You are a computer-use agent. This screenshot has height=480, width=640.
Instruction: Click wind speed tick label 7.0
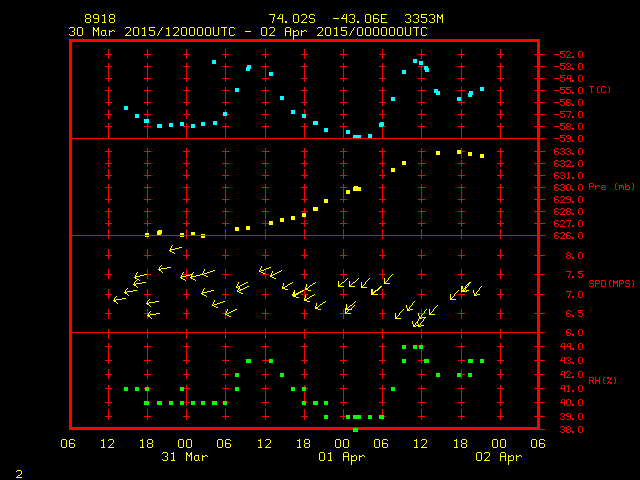tap(574, 295)
